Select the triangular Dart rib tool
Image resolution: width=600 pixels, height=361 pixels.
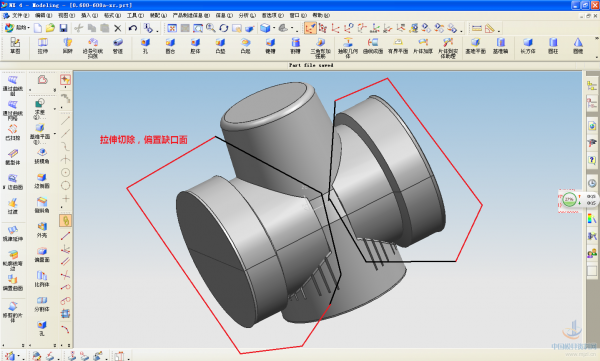click(x=320, y=47)
